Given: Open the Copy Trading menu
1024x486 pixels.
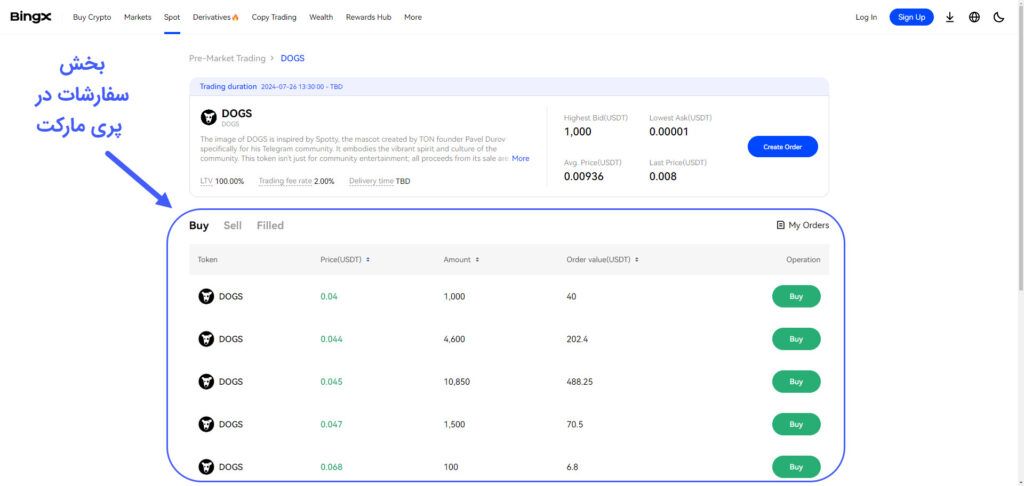Looking at the screenshot, I should (x=274, y=17).
